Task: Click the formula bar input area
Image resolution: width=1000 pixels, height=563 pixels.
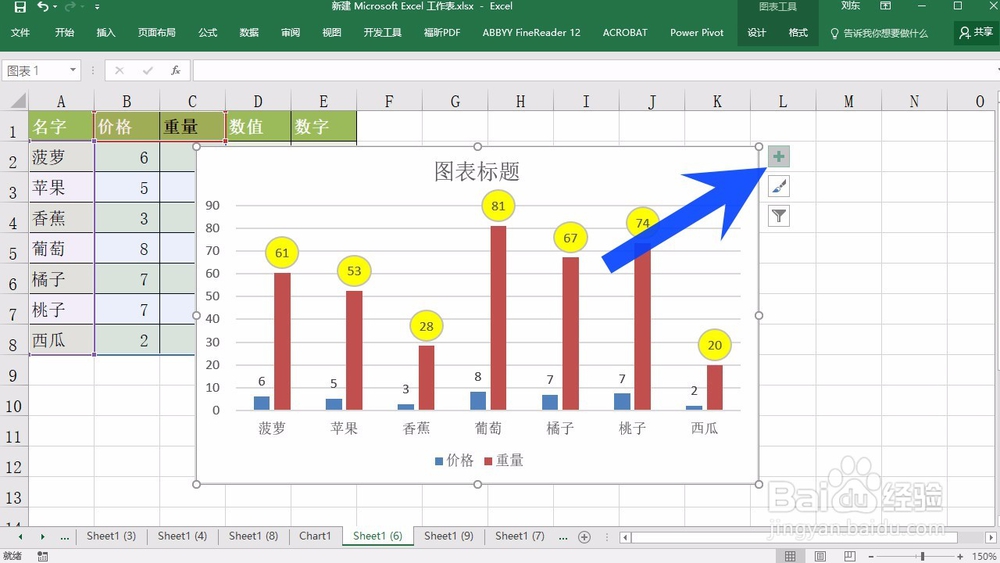Action: (593, 71)
